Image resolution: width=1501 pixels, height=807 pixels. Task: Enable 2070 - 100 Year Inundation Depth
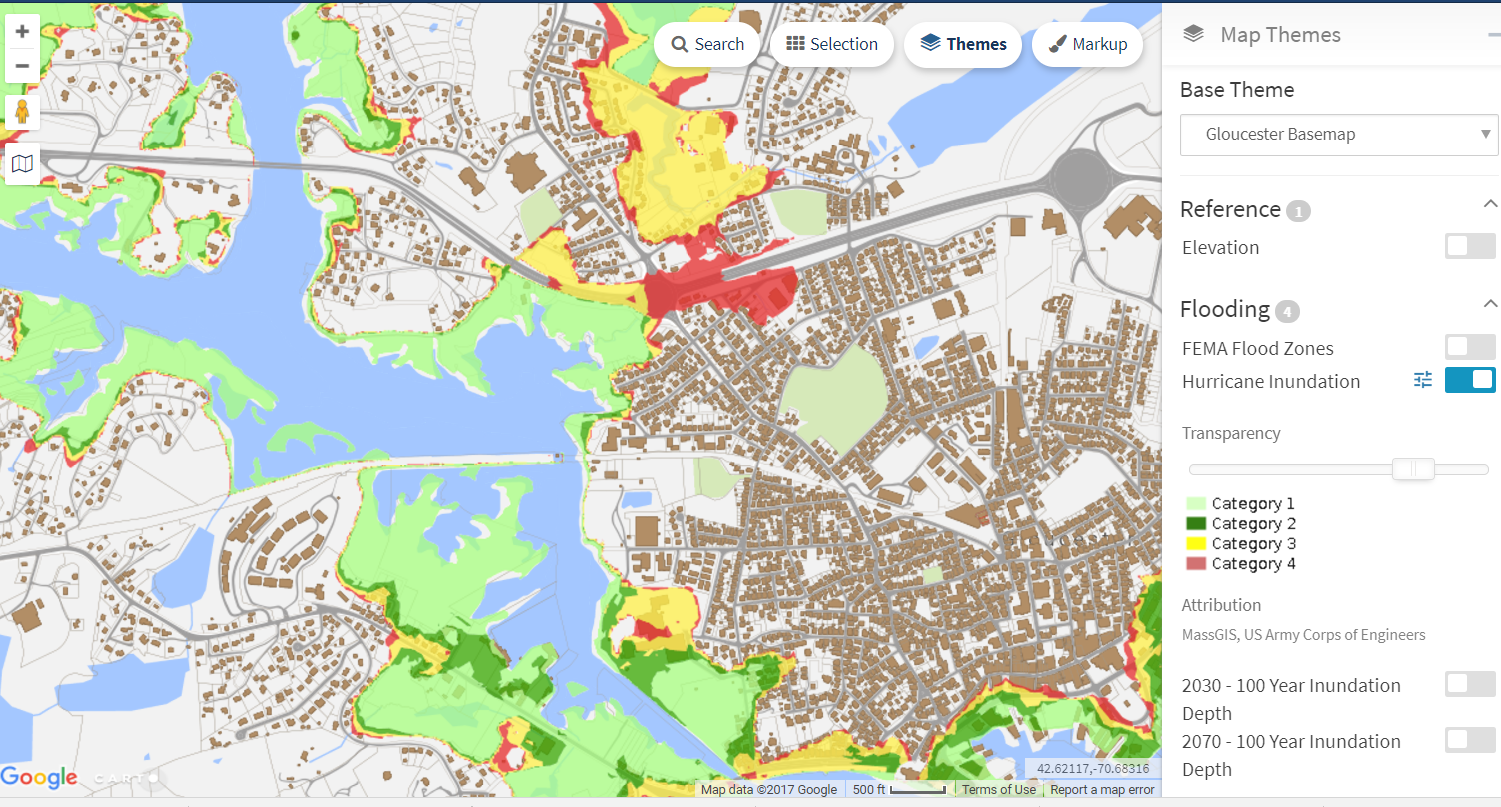click(1470, 740)
